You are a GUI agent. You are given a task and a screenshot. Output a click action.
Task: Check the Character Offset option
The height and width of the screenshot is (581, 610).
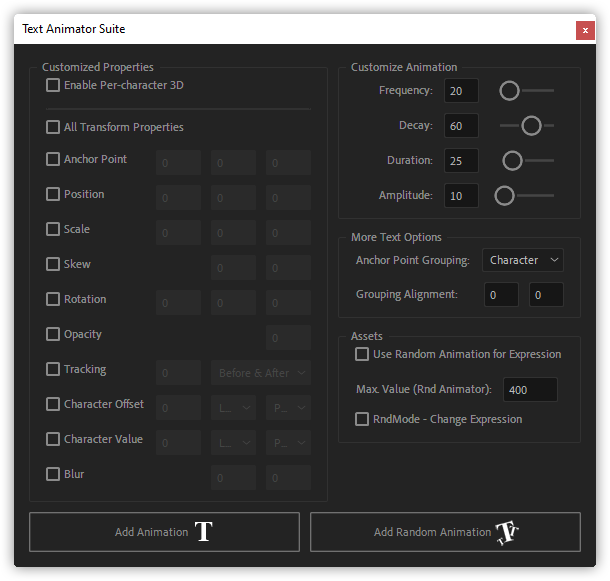point(53,404)
